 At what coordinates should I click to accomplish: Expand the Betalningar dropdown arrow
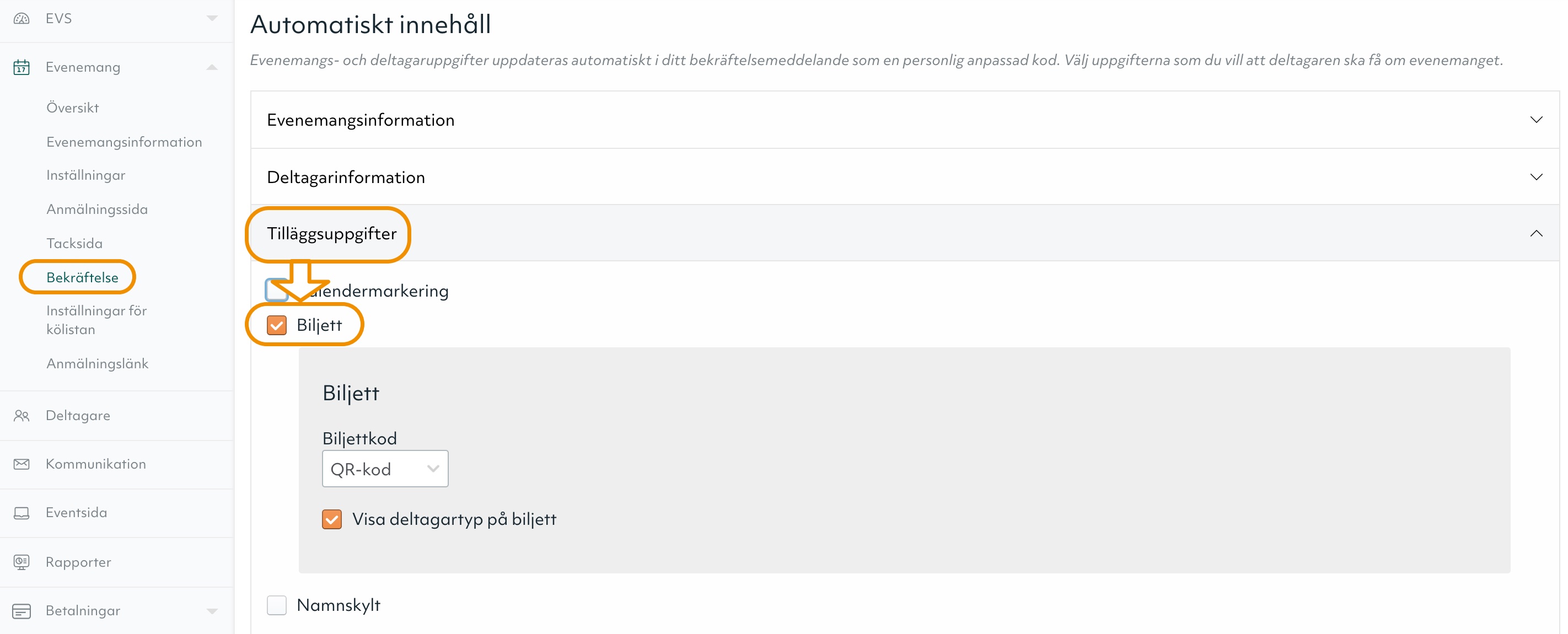212,611
